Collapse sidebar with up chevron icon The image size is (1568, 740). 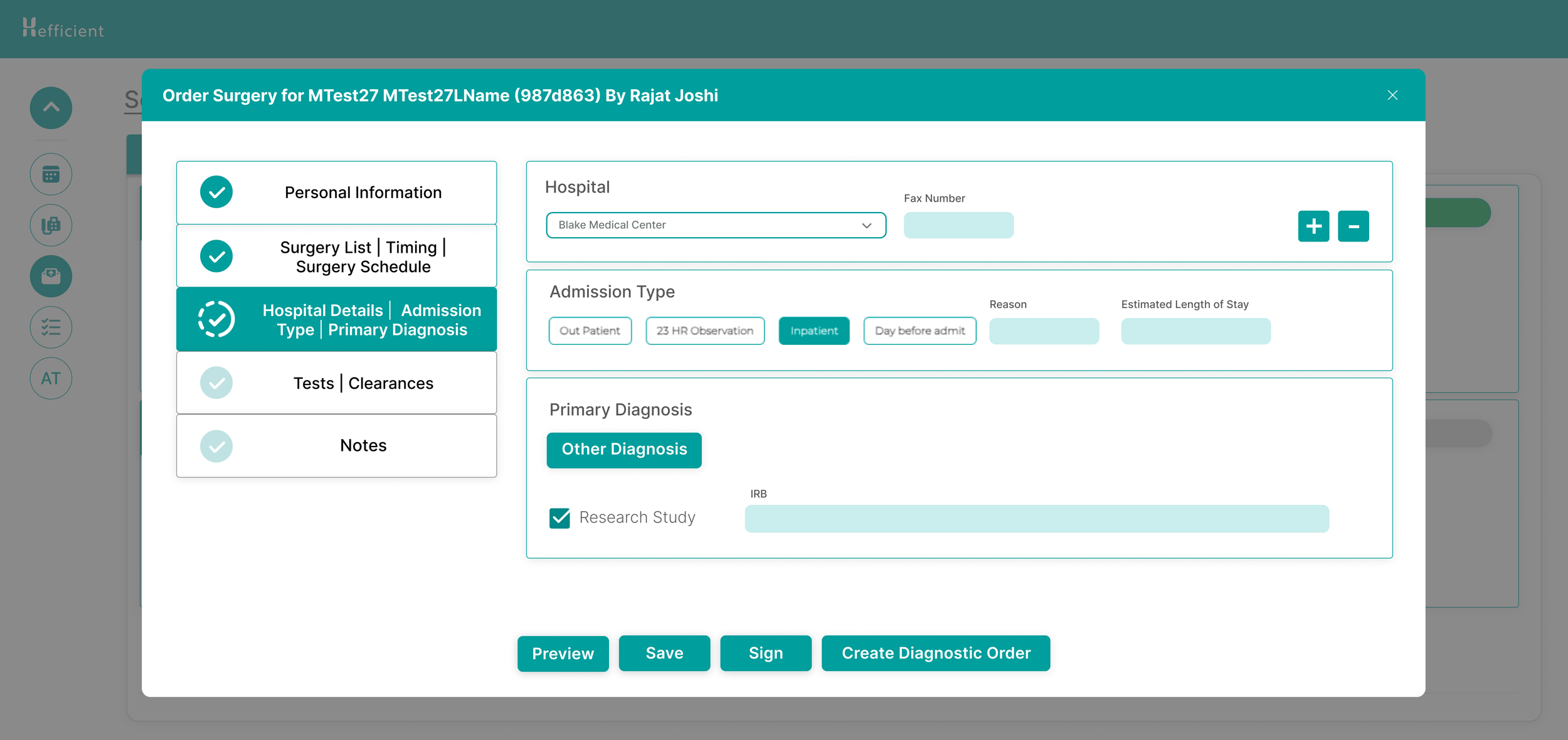pyautogui.click(x=51, y=108)
